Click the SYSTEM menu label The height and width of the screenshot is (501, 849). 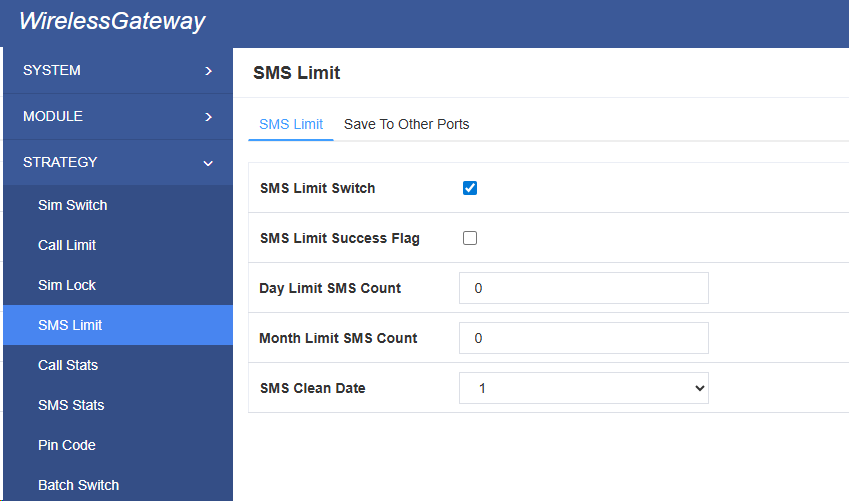tap(52, 71)
